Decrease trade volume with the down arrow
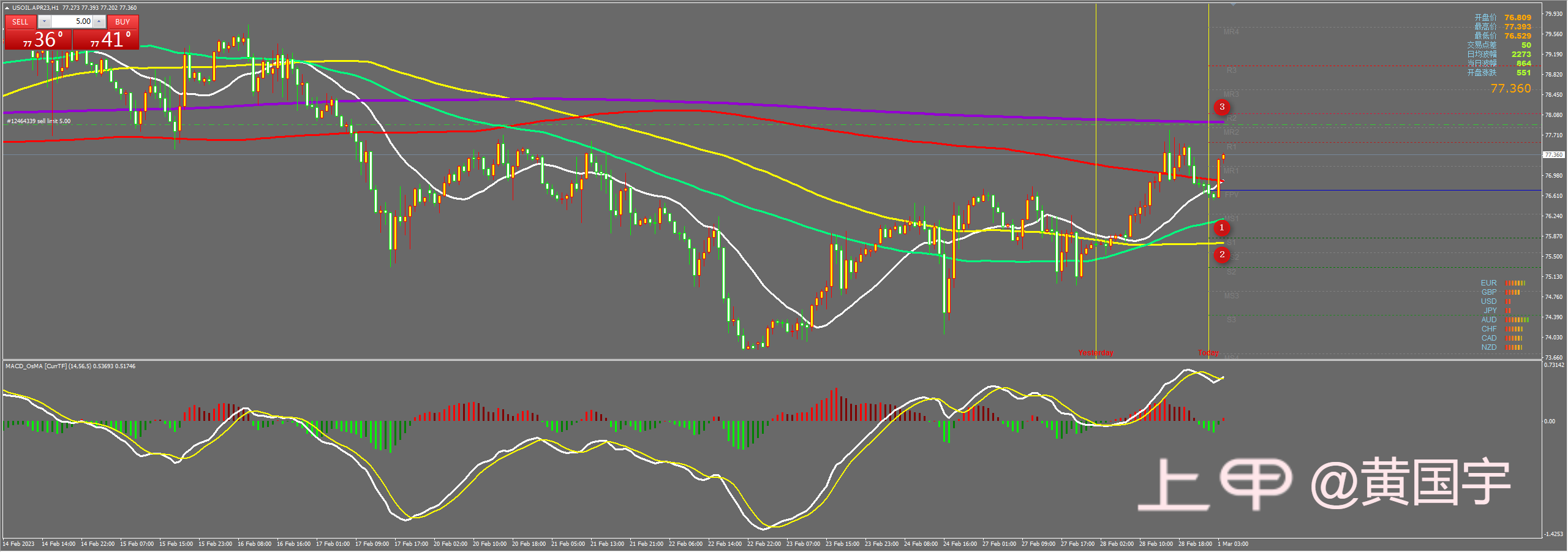This screenshot has width=1568, height=552. tap(44, 21)
